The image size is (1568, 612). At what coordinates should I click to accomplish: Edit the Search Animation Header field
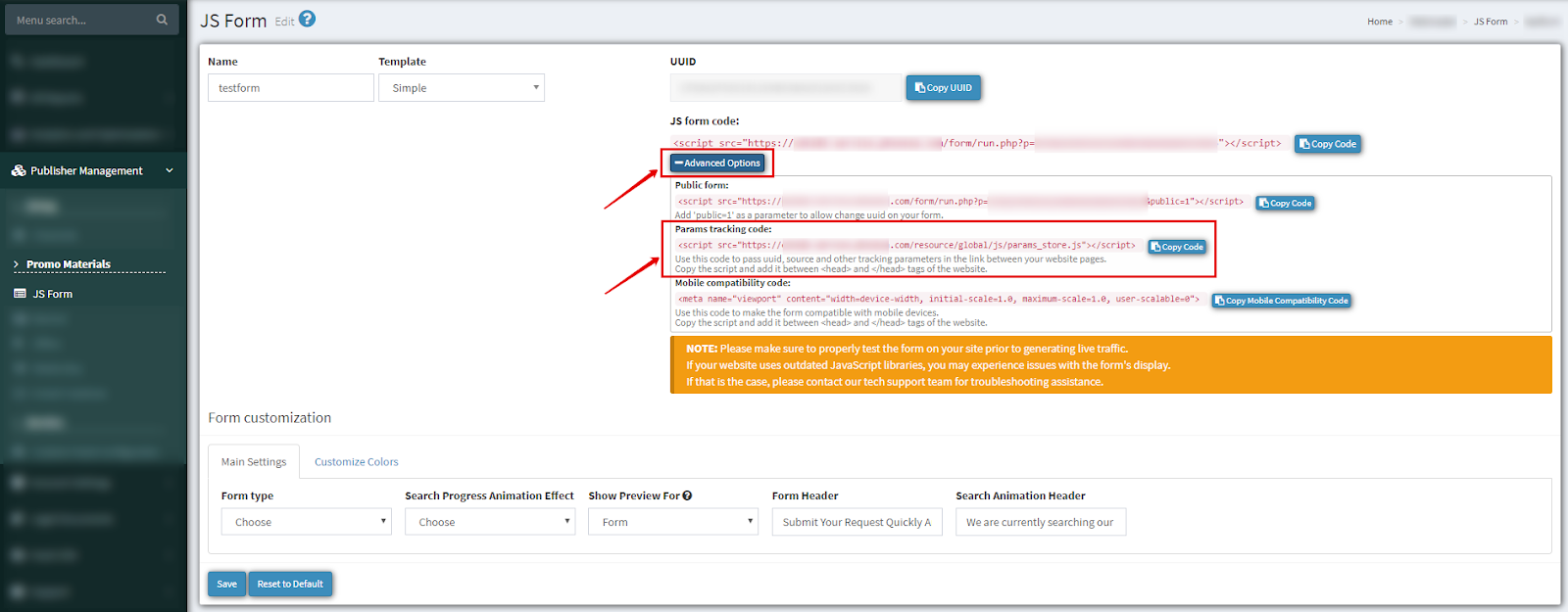click(x=1041, y=522)
